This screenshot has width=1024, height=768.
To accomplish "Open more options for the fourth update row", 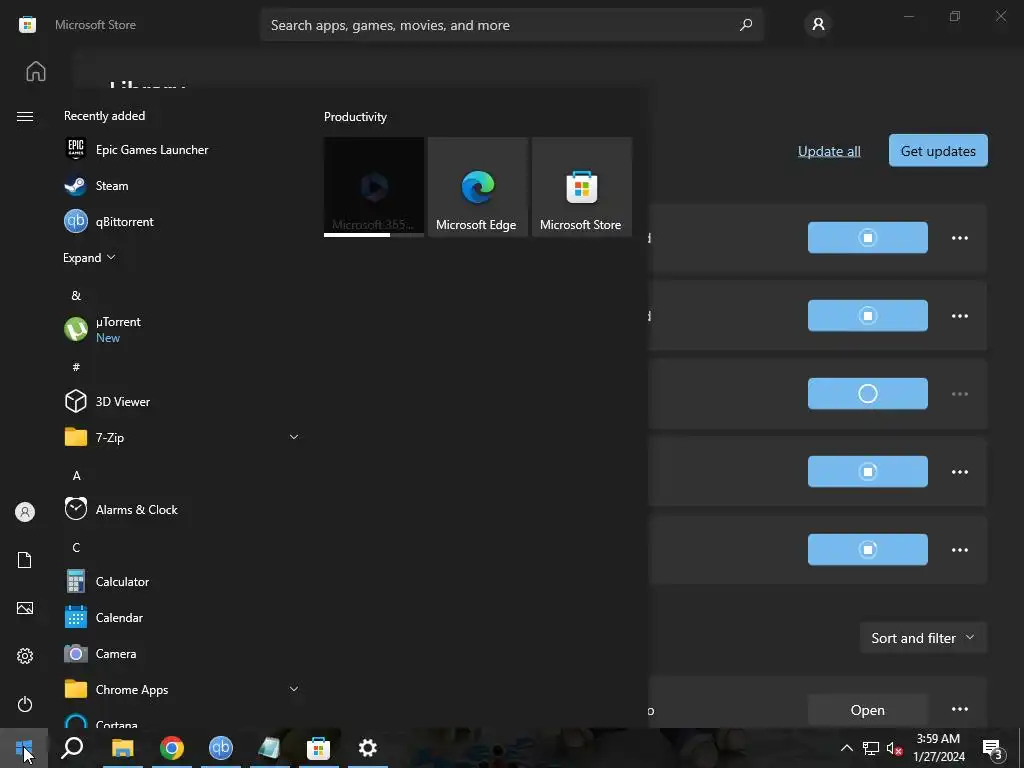I will (960, 472).
